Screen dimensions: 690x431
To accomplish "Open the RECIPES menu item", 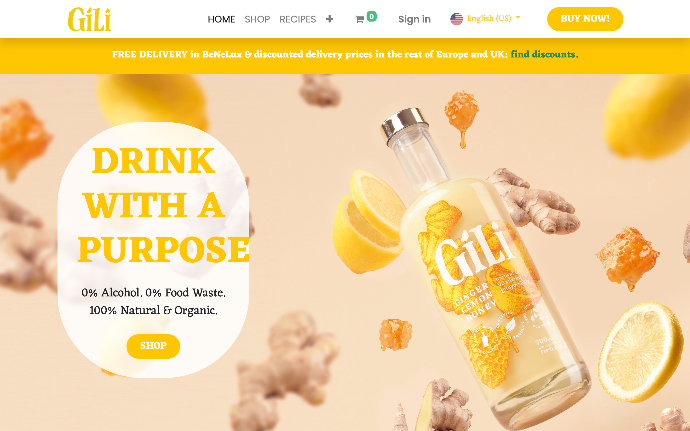I will 297,19.
